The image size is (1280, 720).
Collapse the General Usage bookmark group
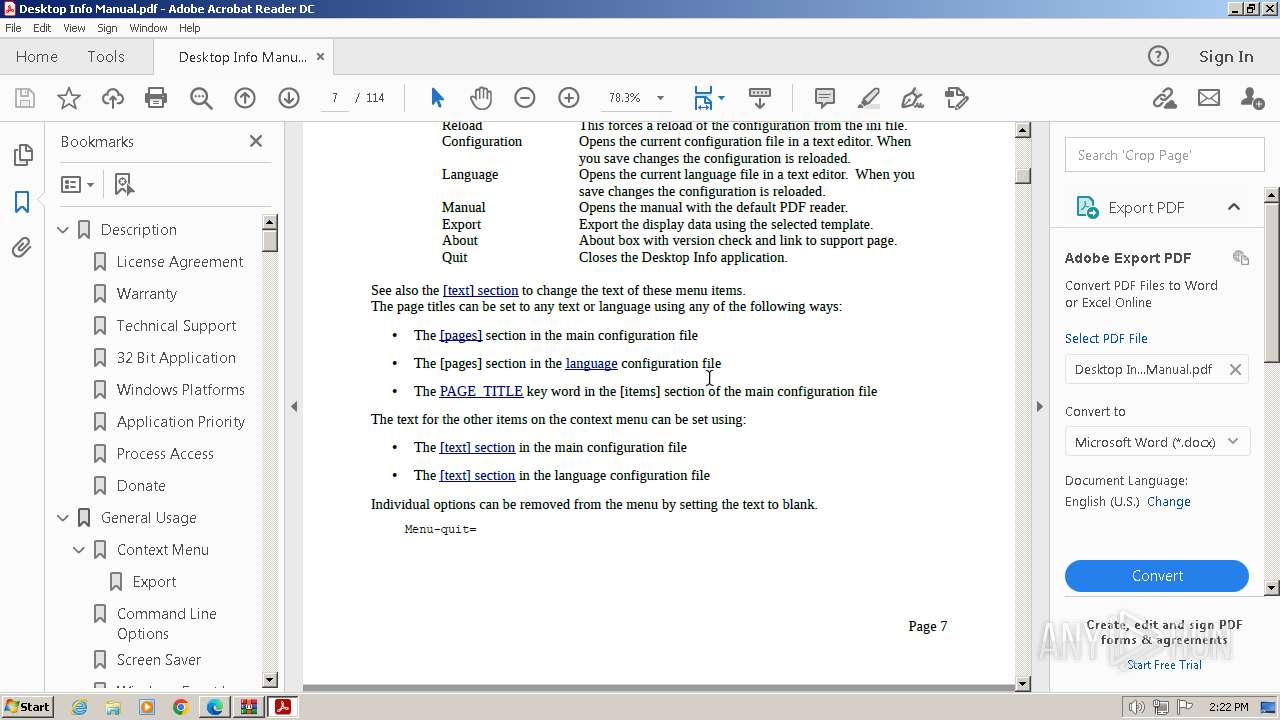[63, 517]
